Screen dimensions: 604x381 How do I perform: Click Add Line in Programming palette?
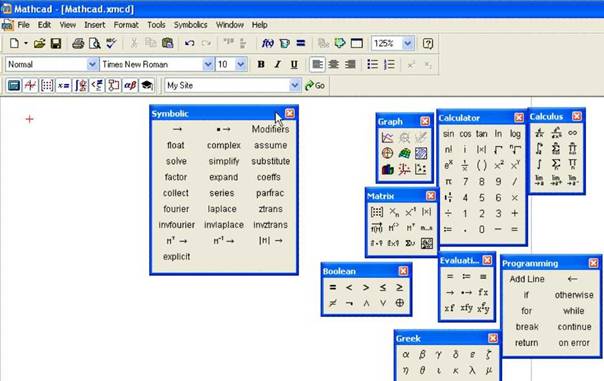(527, 279)
